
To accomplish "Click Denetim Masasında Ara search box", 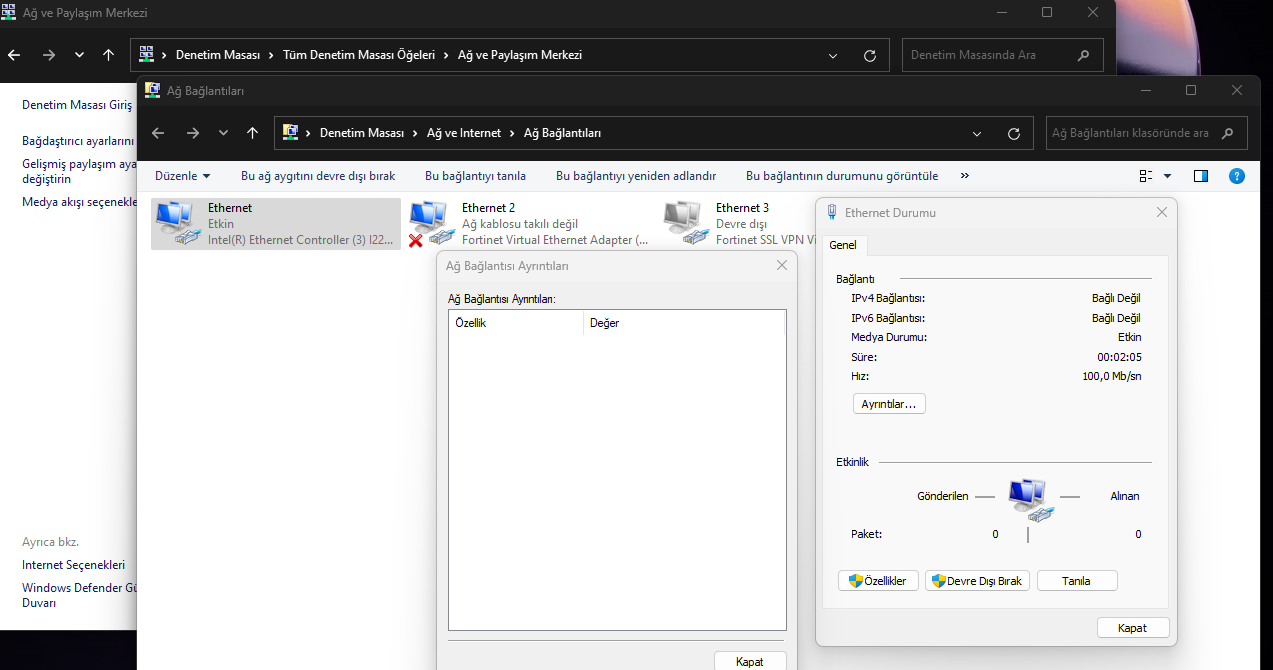I will [x=1002, y=55].
